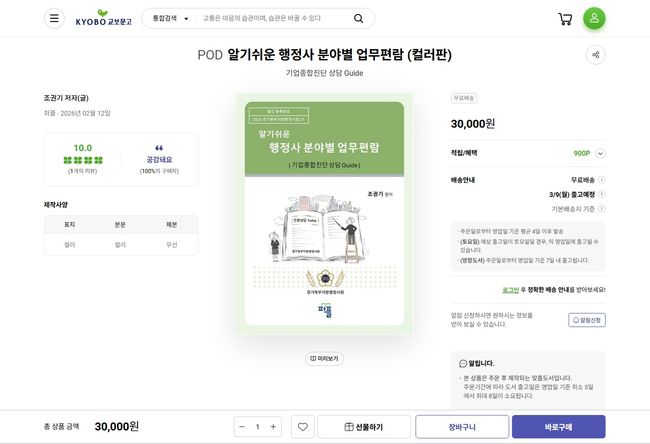Click the 바로구매 buy now button
This screenshot has width=650, height=444.
[x=558, y=427]
